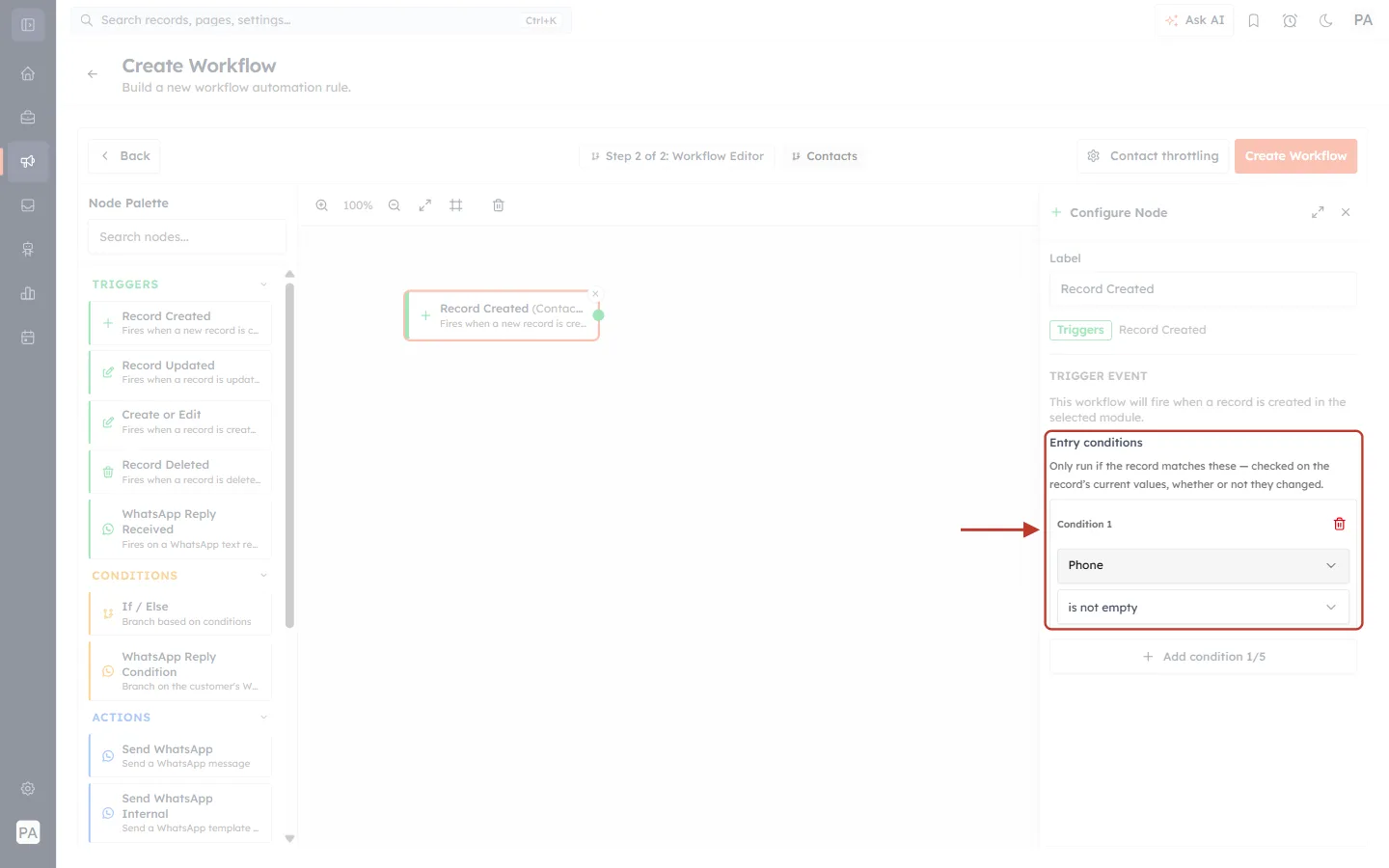Click the Back button in the editor
This screenshot has width=1389, height=868.
(124, 156)
